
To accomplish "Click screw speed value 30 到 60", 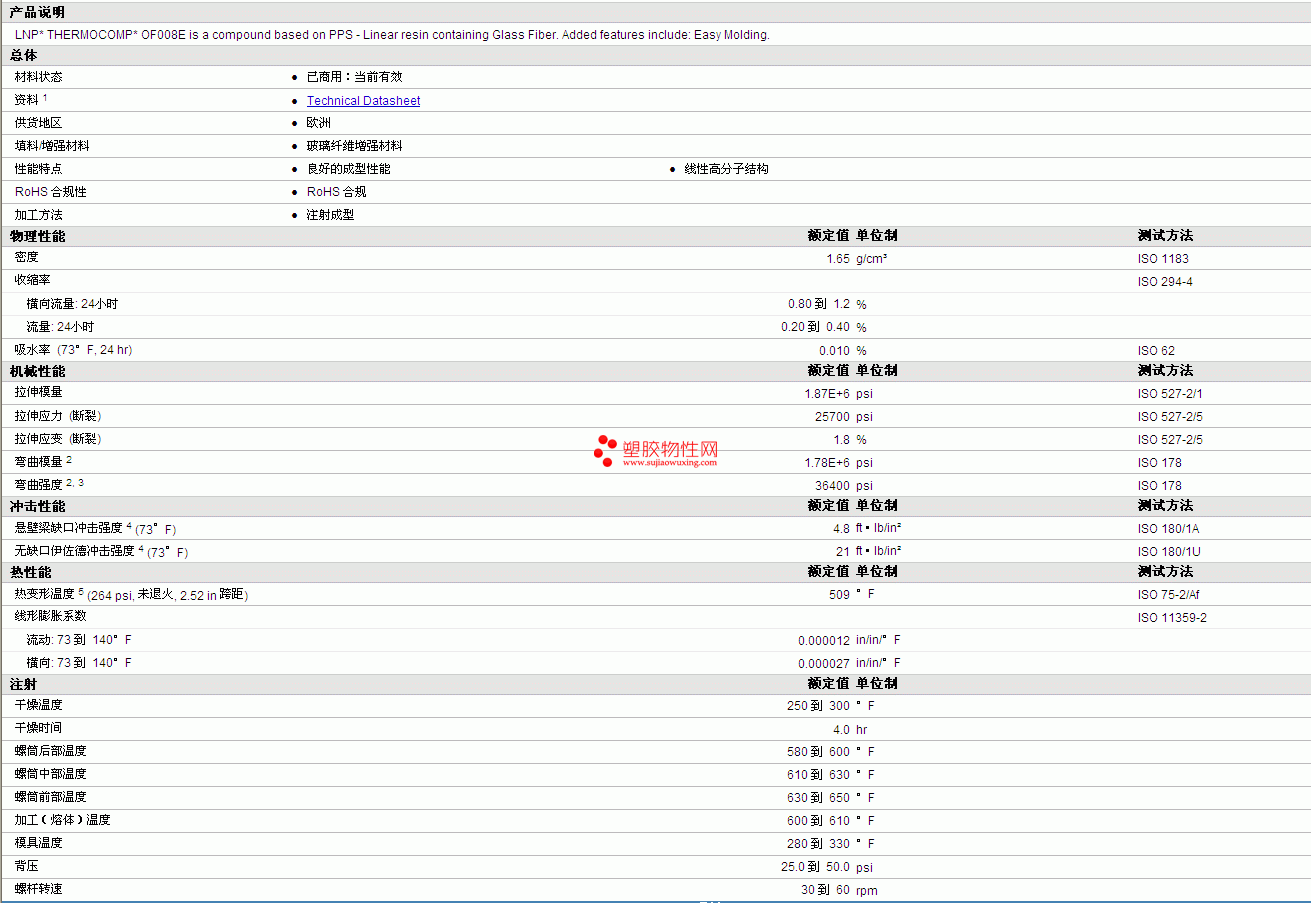I will [825, 890].
